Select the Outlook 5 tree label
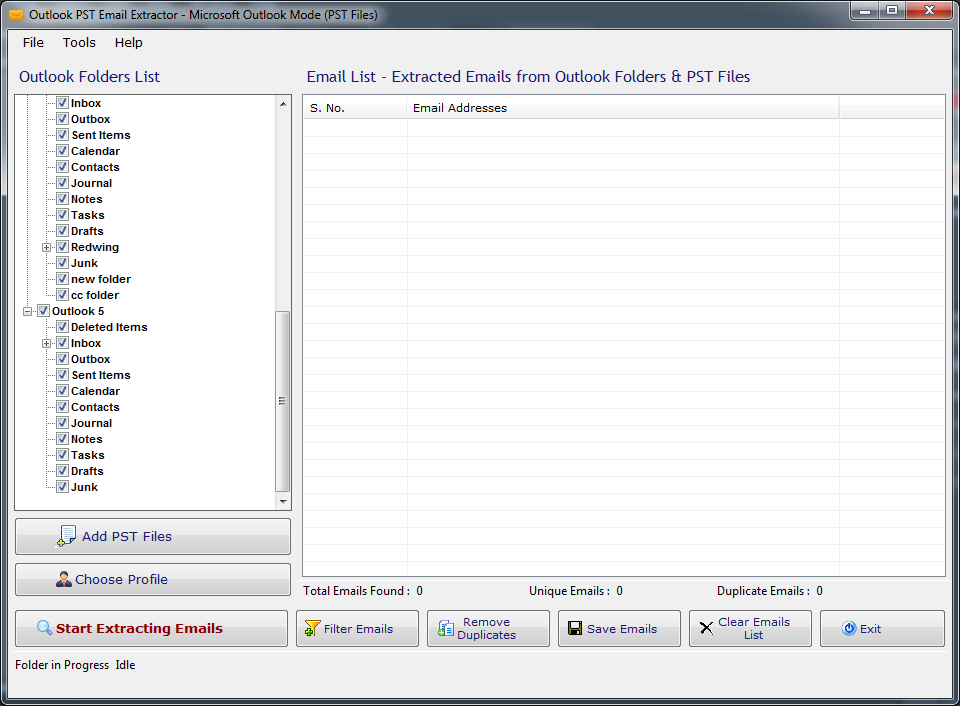 point(78,311)
